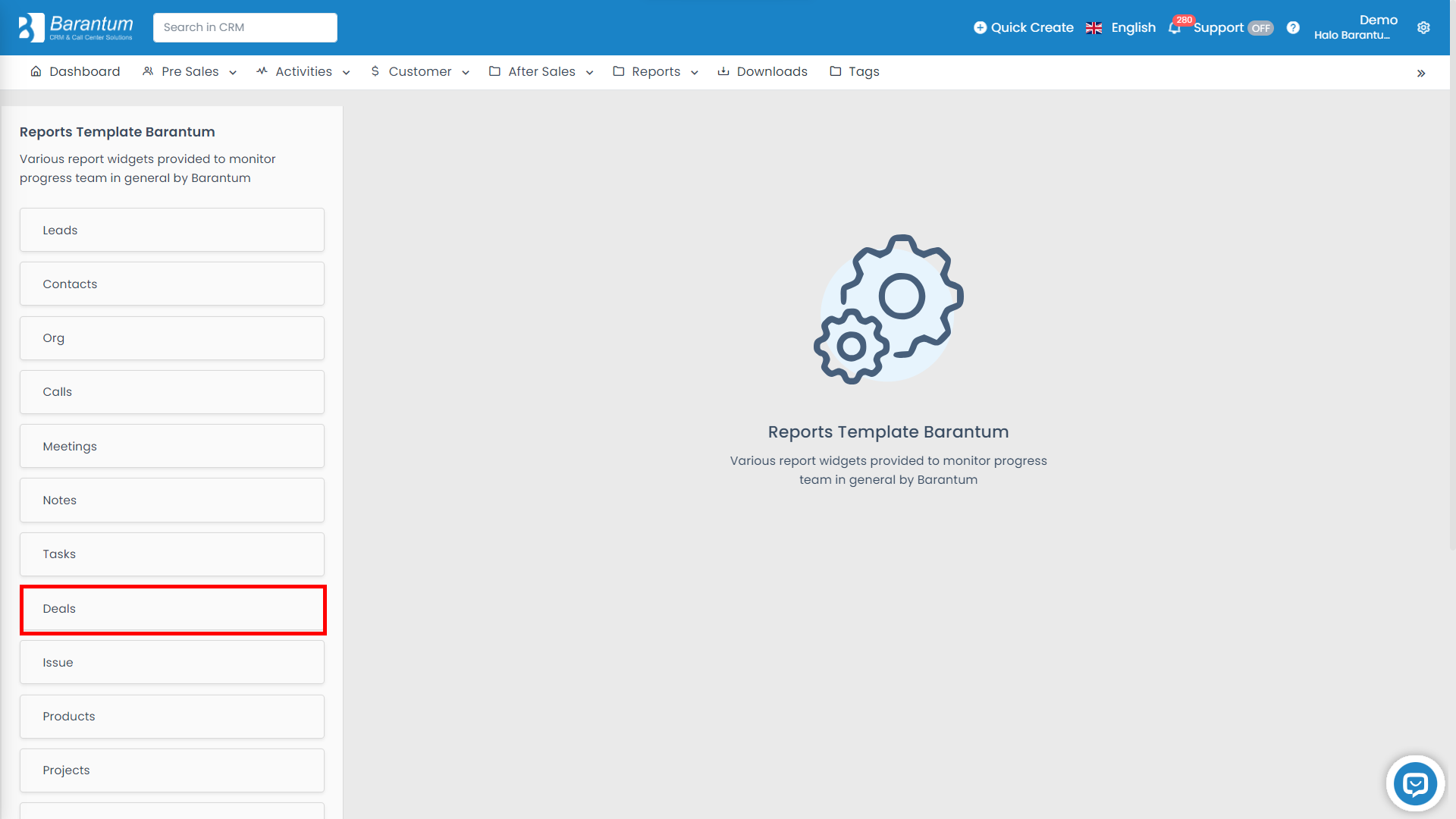Expand the Customer dropdown arrow

pyautogui.click(x=466, y=73)
